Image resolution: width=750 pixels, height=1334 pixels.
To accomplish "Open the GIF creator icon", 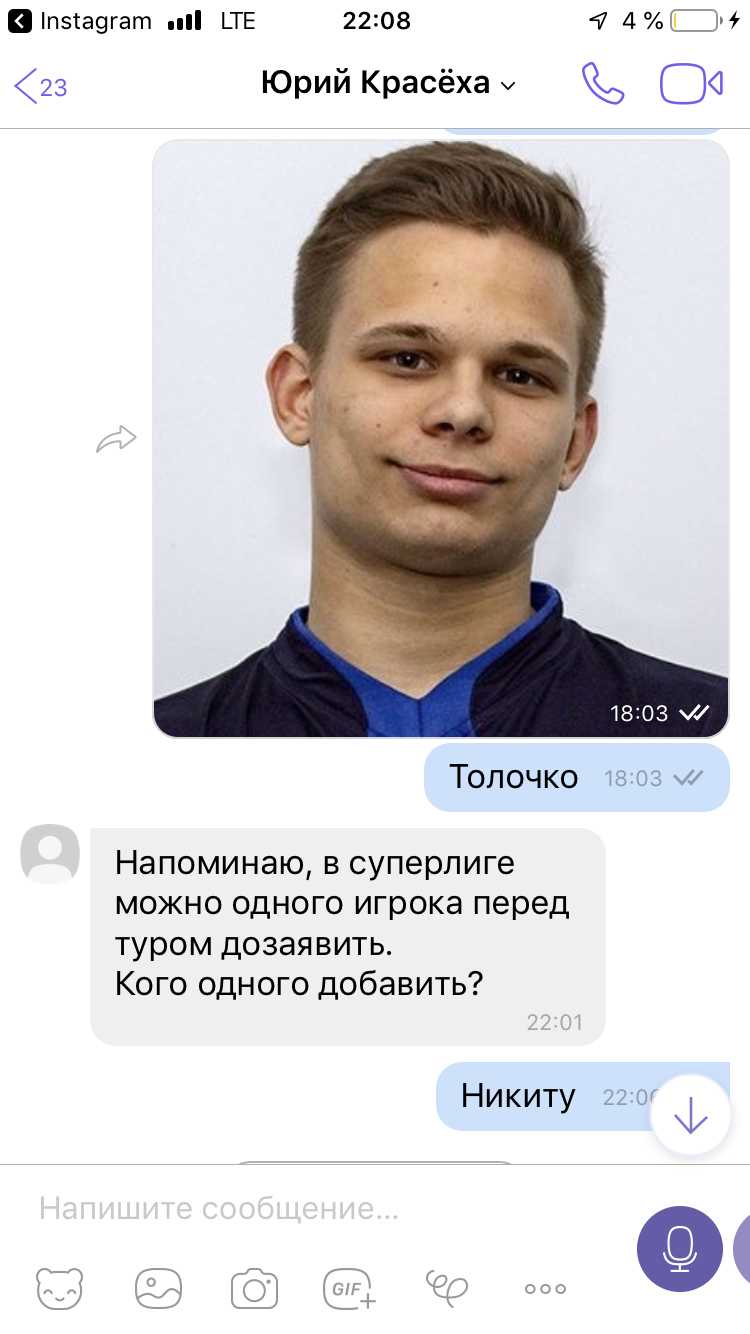I will [x=350, y=1288].
